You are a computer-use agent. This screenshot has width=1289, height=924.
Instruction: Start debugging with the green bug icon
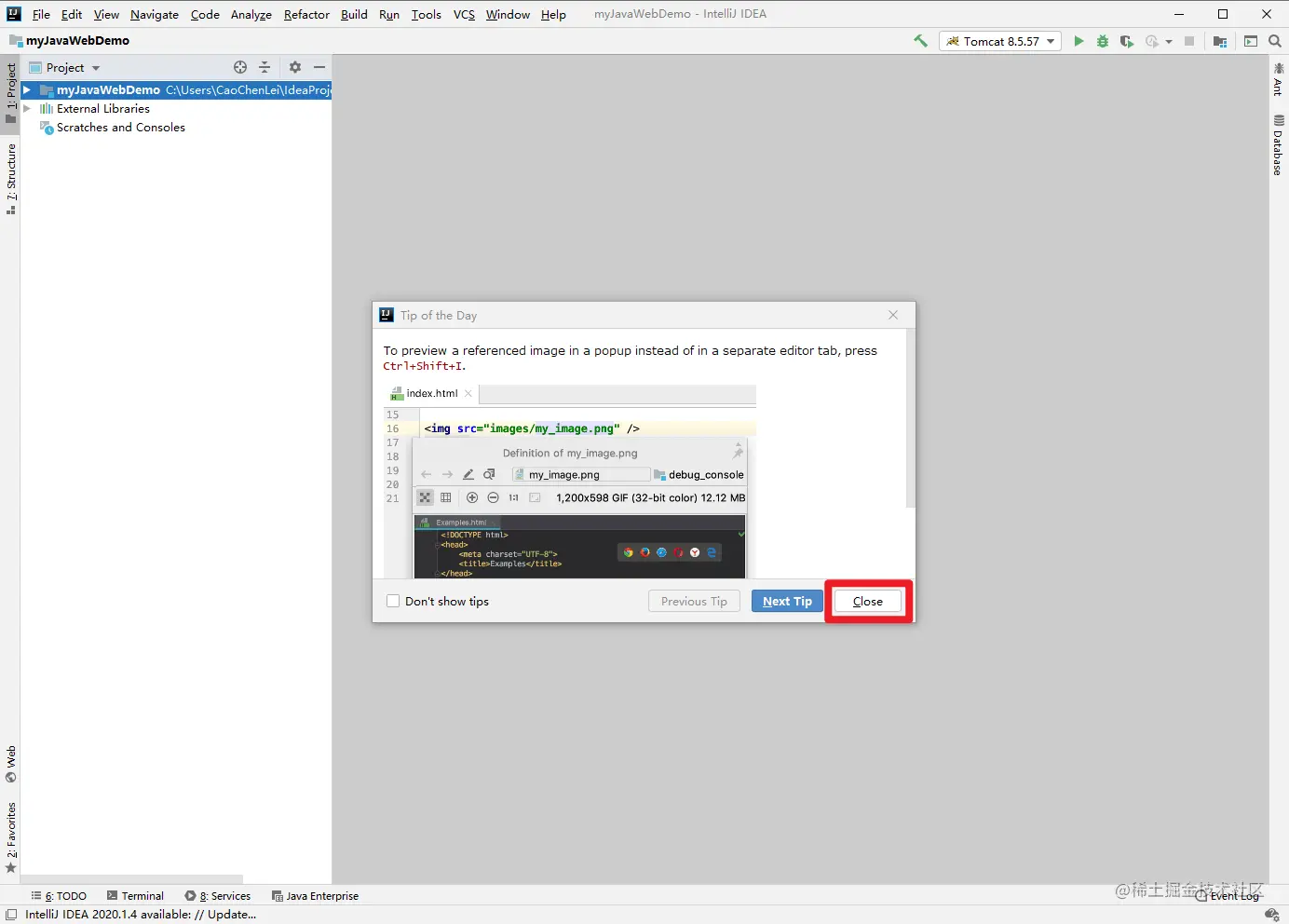coord(1103,41)
